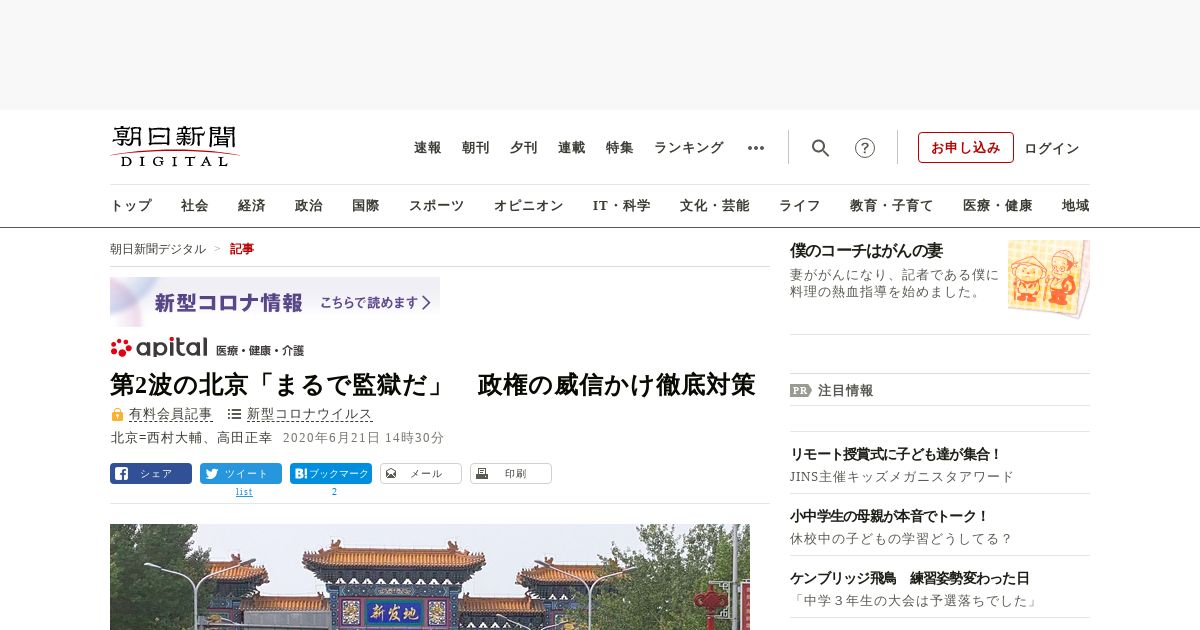Click 休校中の子どもの学習どうしてる？ text
Screen dimensions: 1200x630
pos(901,539)
